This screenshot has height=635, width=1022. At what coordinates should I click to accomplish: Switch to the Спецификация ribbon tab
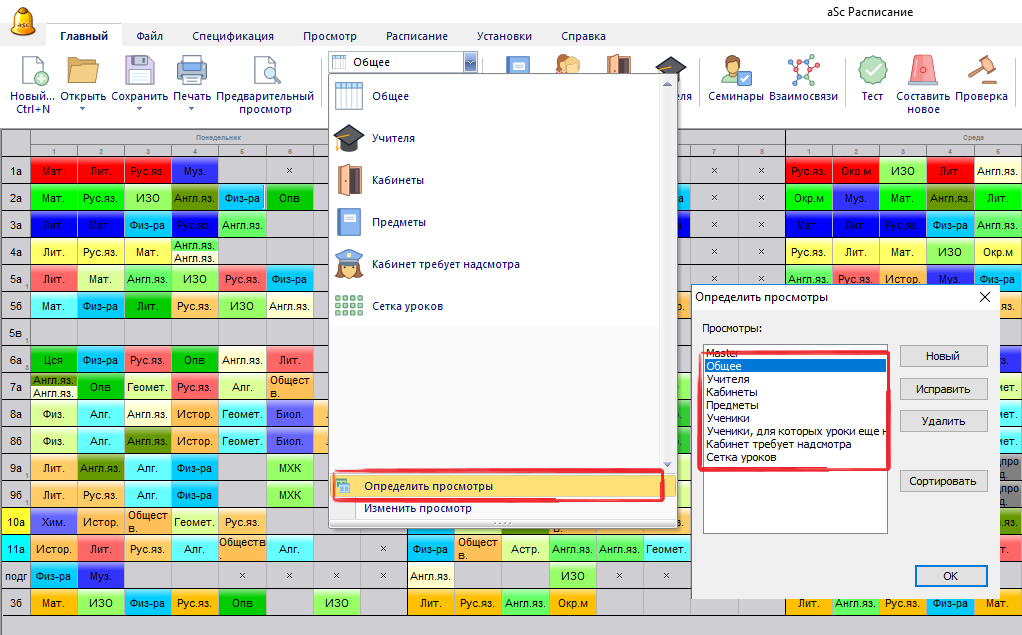pos(232,36)
